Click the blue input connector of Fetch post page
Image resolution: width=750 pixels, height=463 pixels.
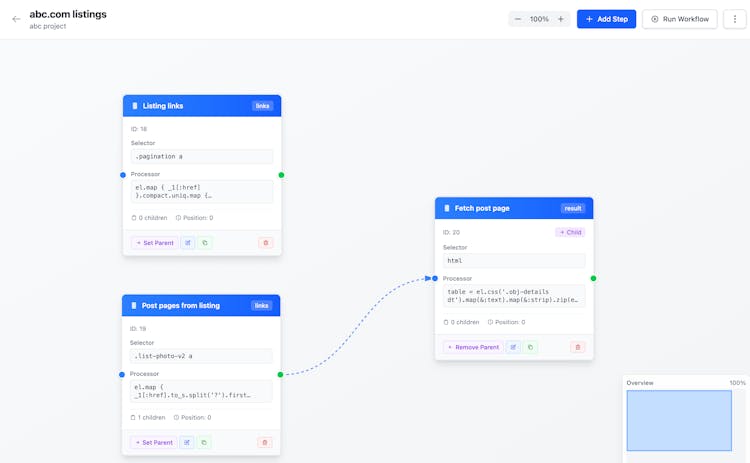coord(435,278)
